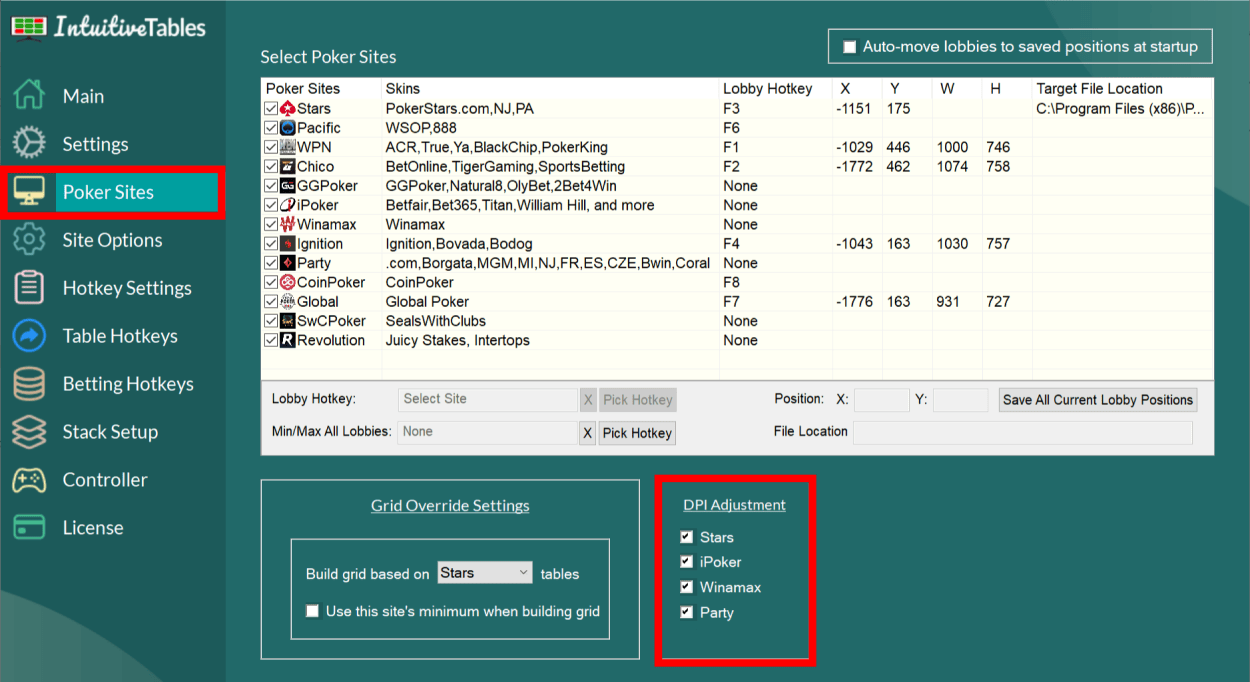Click the GGPoker site logo icon
This screenshot has width=1250, height=682.
(288, 186)
